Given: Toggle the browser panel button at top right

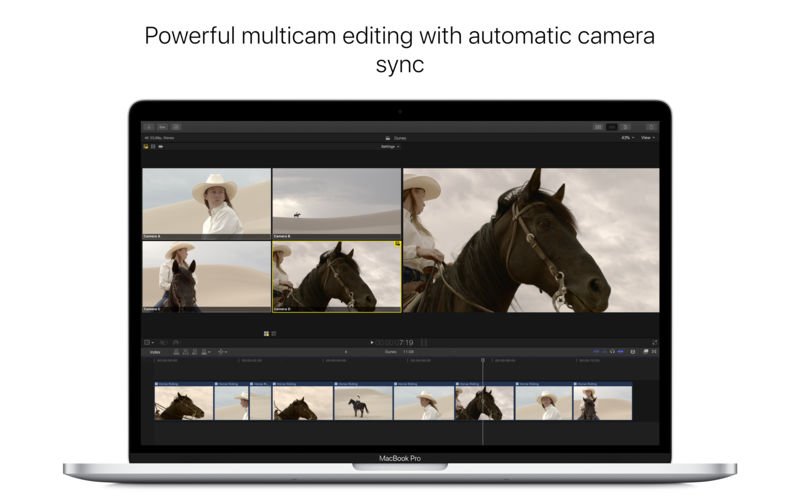Looking at the screenshot, I should (597, 127).
